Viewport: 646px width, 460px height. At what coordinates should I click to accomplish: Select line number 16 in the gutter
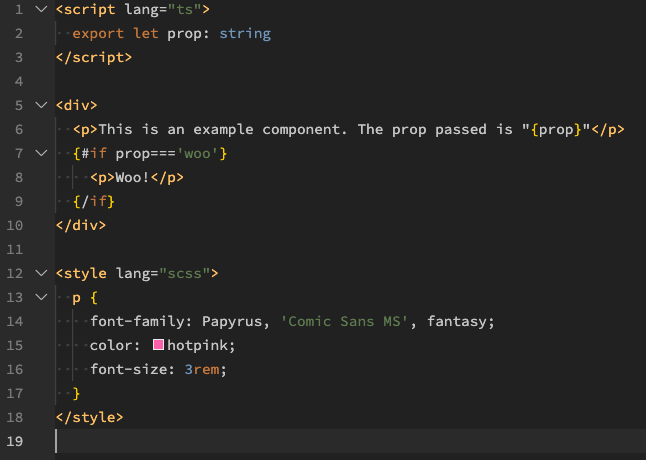15,369
